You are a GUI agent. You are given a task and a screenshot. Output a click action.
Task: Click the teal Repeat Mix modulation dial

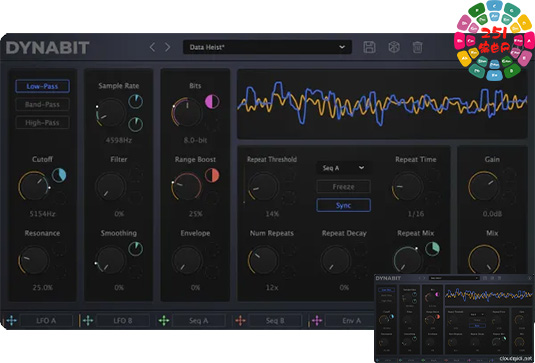pos(432,249)
